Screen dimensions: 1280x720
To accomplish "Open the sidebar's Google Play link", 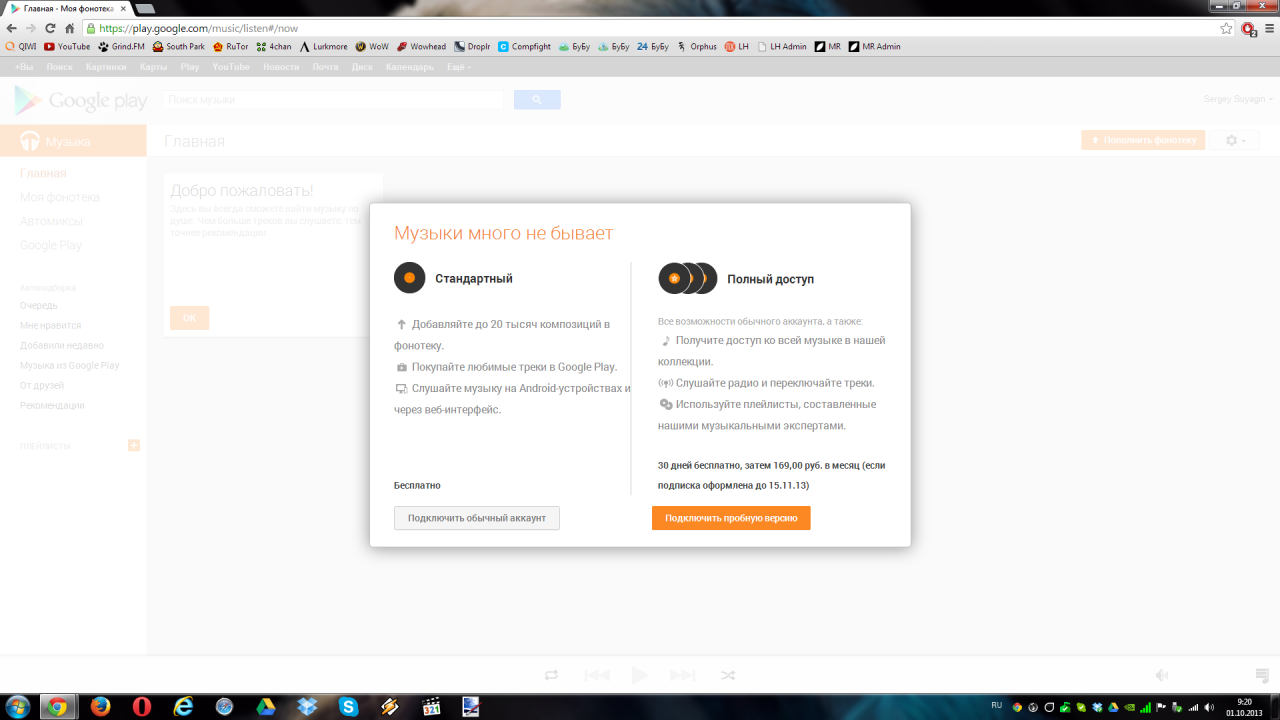I will coord(51,245).
